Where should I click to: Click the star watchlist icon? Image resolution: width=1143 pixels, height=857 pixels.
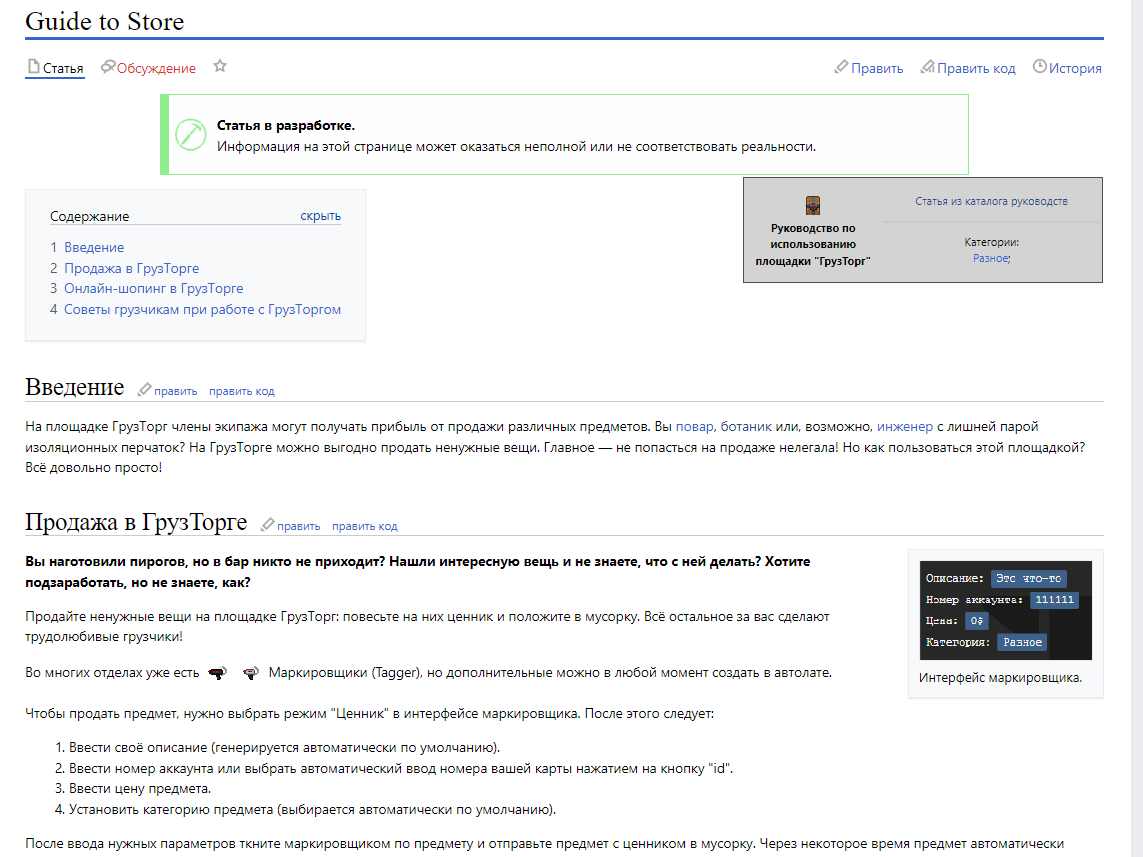click(x=220, y=67)
